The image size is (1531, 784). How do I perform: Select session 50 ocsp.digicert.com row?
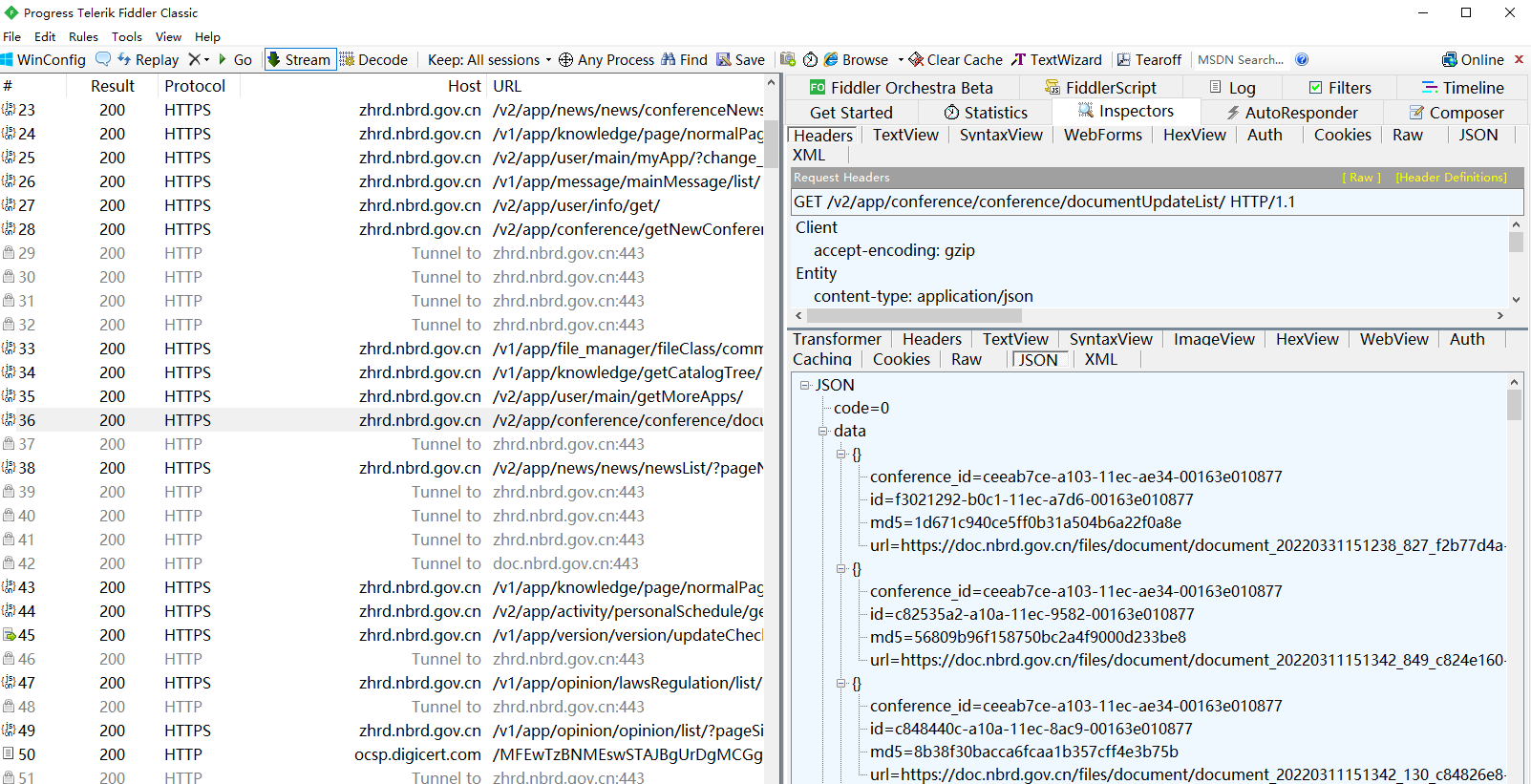(382, 754)
